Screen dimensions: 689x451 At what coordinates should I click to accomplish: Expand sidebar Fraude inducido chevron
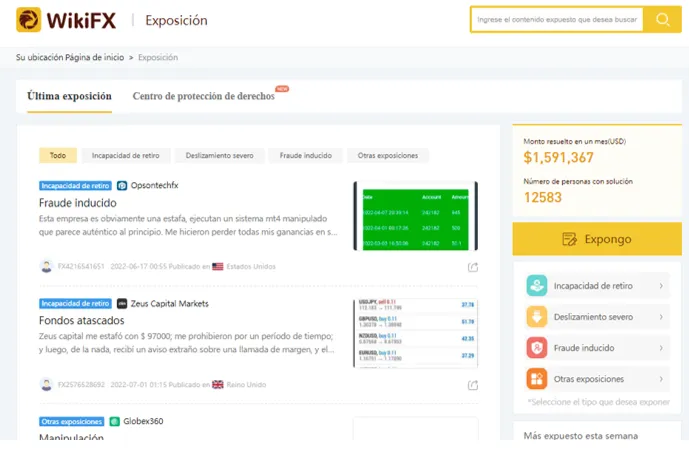tap(661, 348)
